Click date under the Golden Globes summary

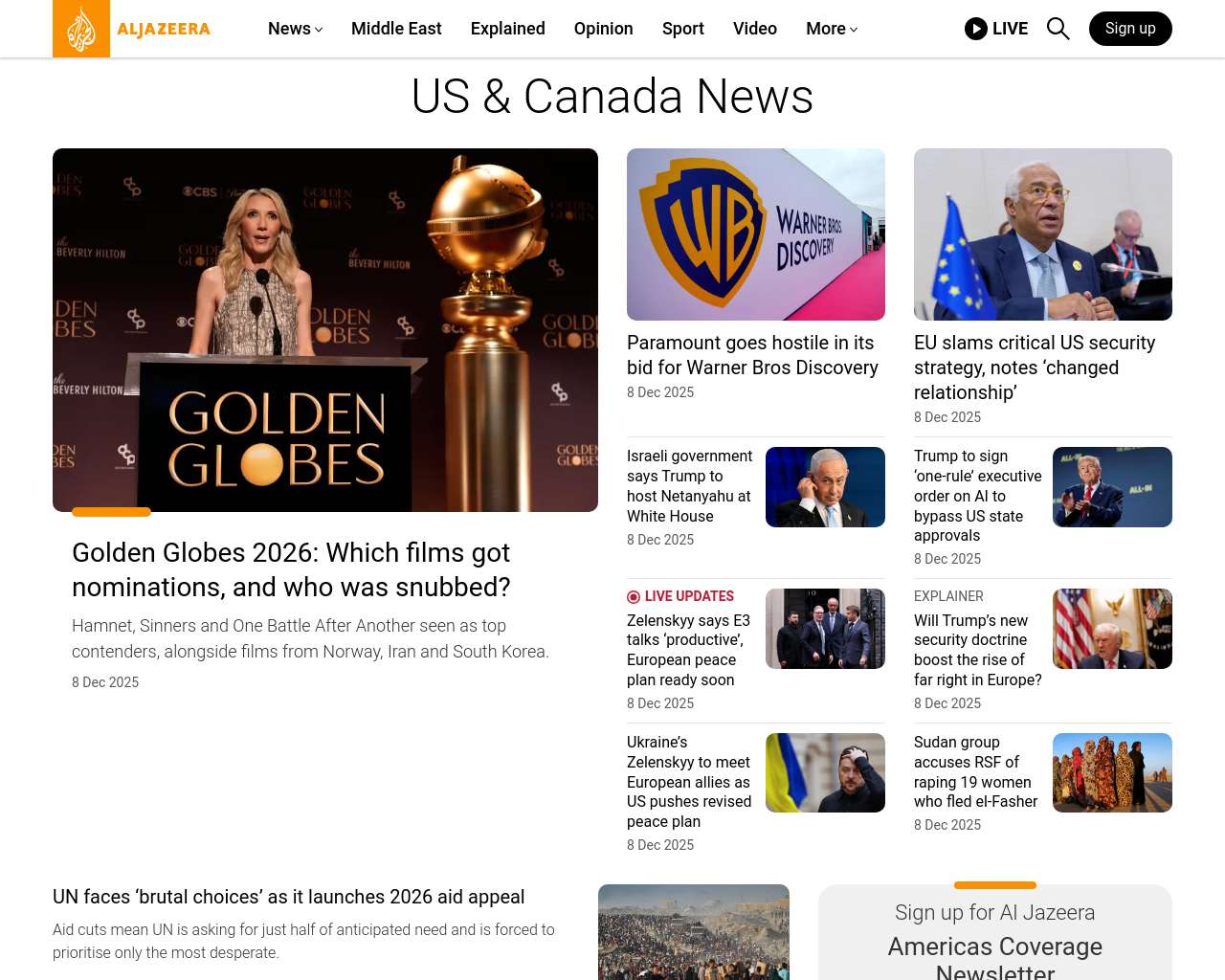pos(105,682)
